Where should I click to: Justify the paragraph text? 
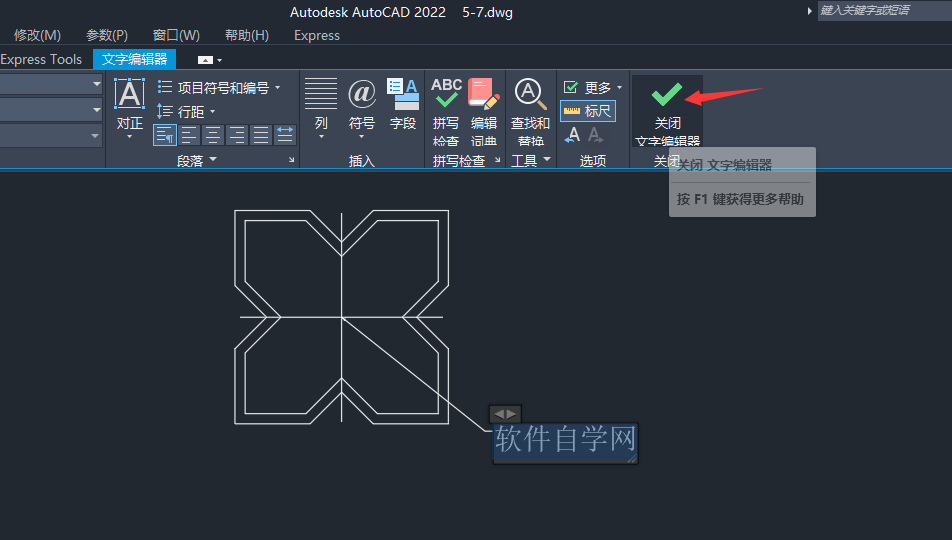260,135
